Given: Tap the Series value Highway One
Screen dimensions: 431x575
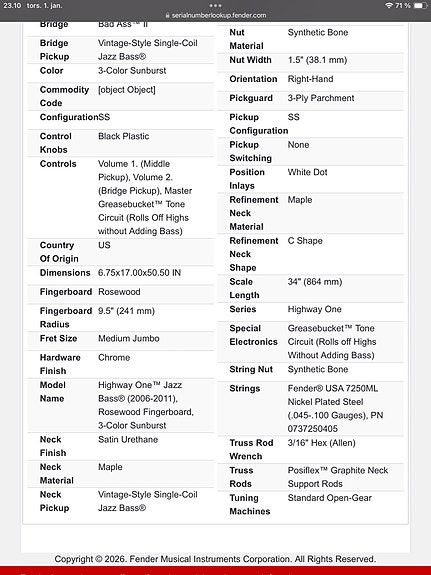Looking at the screenshot, I should coord(314,309).
